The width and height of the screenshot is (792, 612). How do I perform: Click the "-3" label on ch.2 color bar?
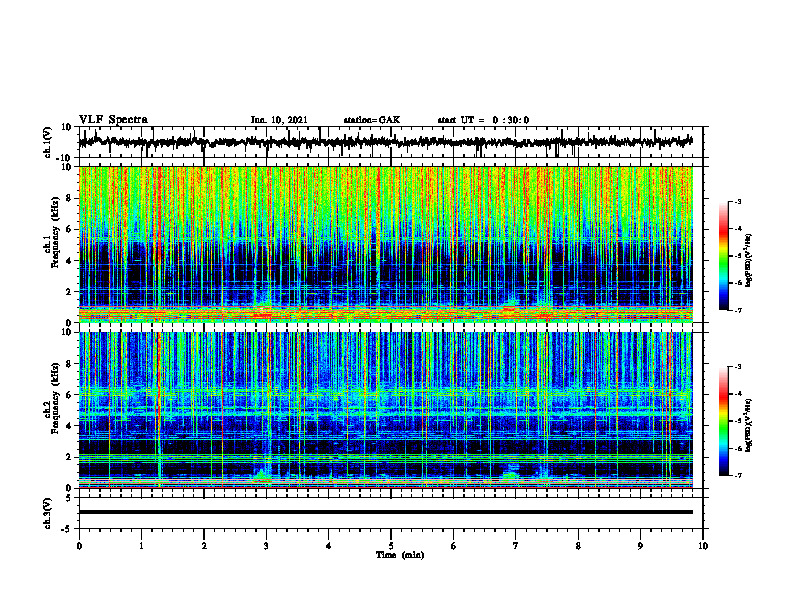(x=738, y=367)
